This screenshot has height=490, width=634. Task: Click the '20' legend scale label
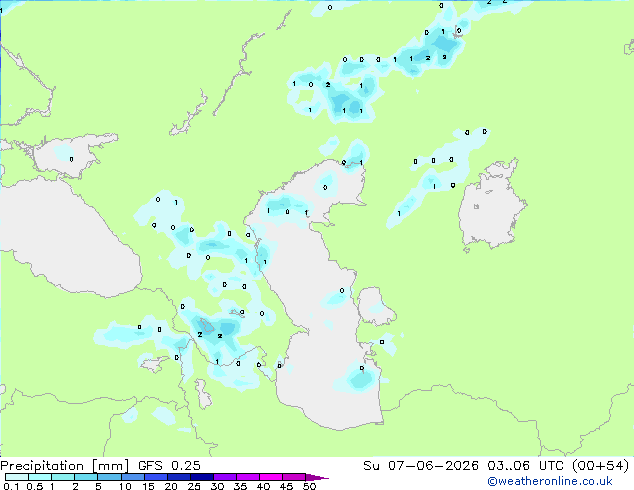tap(171, 486)
